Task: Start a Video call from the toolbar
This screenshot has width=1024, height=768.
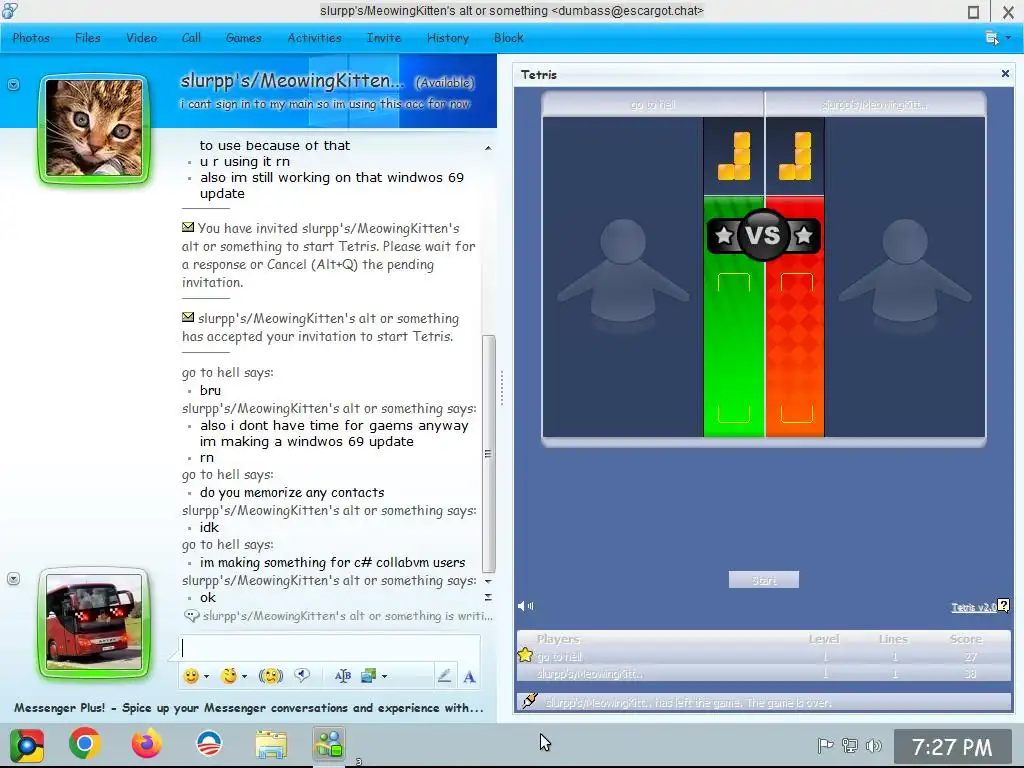Action: tap(142, 38)
